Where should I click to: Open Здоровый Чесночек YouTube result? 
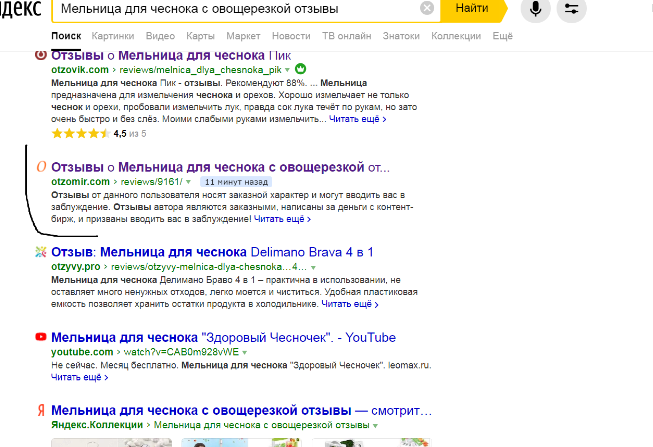coord(223,337)
